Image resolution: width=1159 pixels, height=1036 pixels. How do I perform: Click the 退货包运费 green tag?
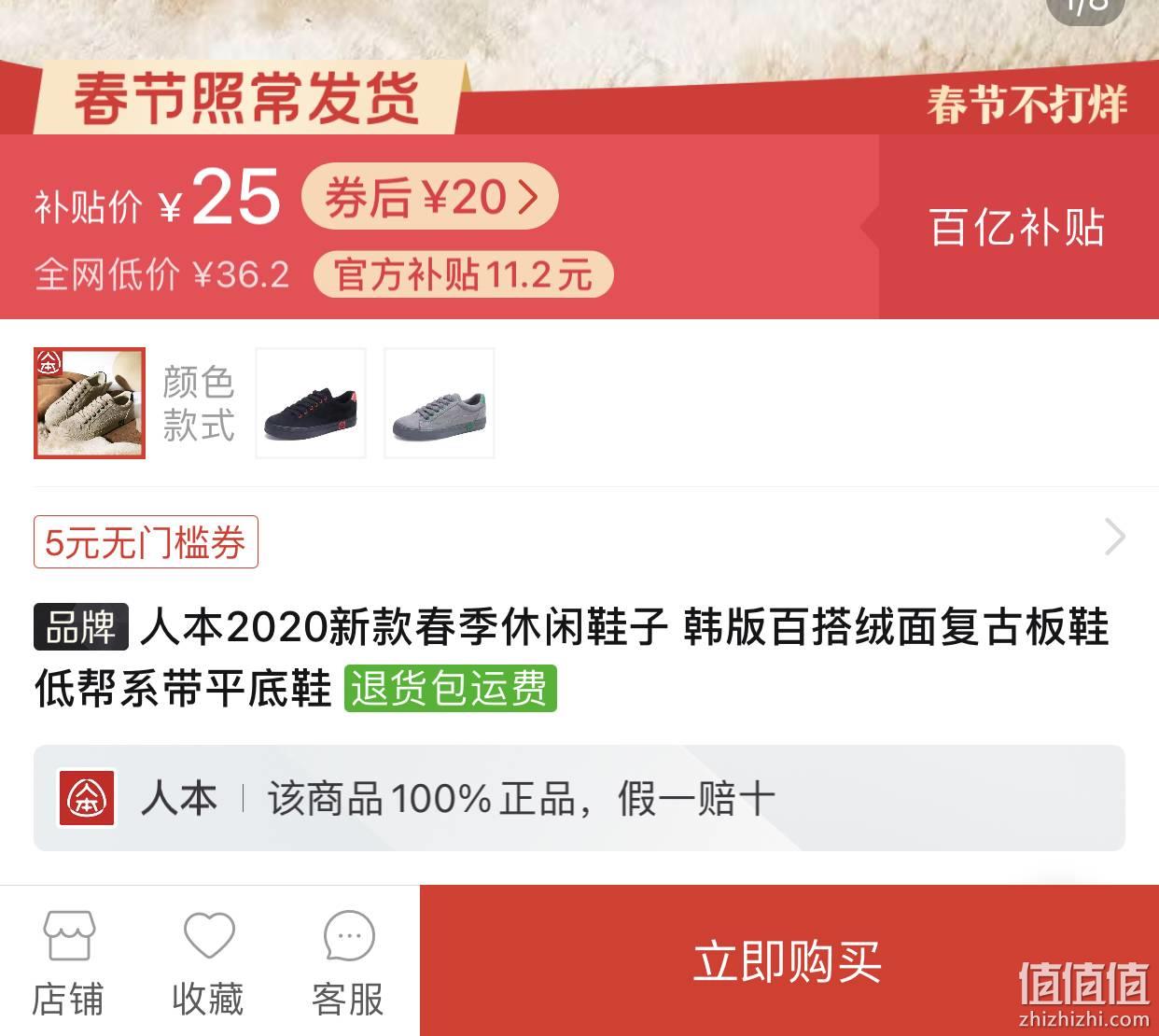click(x=451, y=688)
